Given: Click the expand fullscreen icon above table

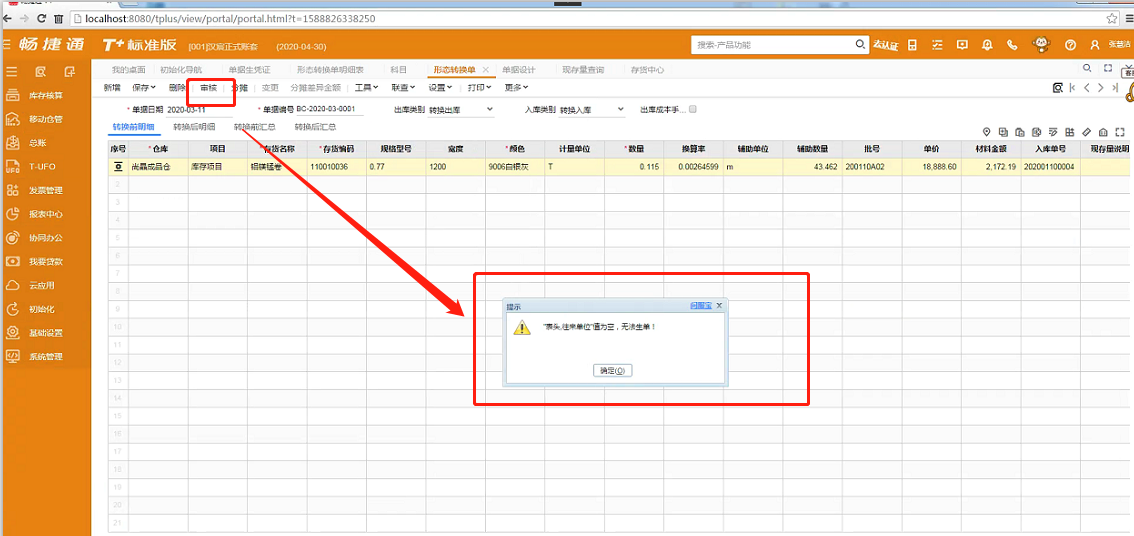Looking at the screenshot, I should point(1120,132).
